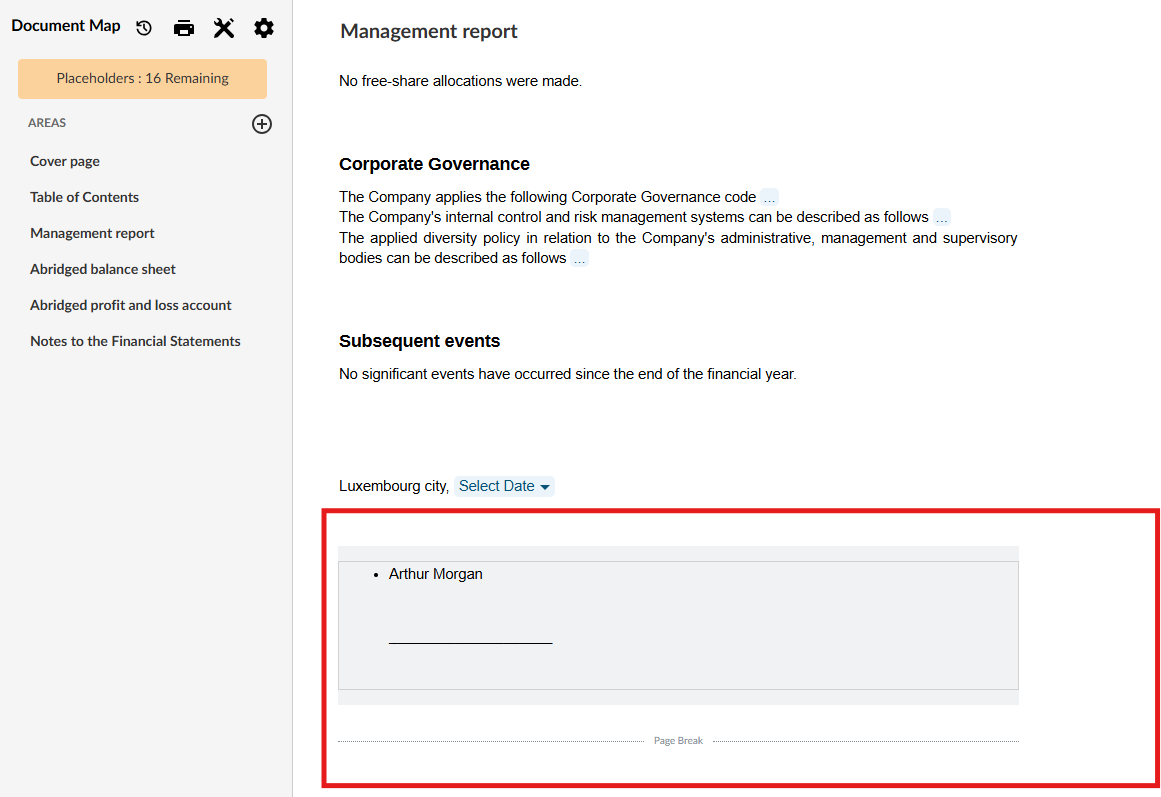Screen dimensions: 1161x797
Task: Open Abridged profit and loss account
Action: point(131,305)
